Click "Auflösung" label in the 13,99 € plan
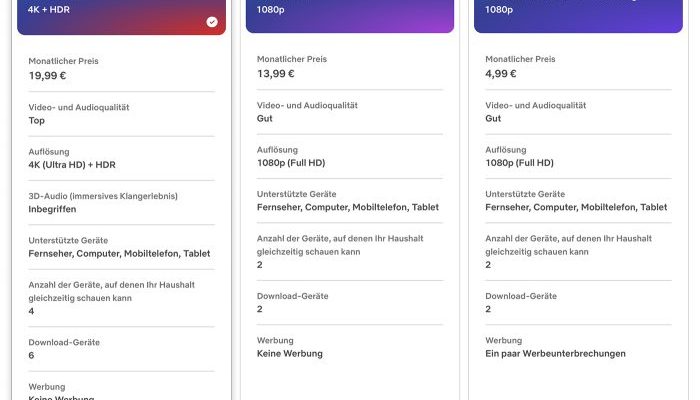The height and width of the screenshot is (400, 700). [277, 149]
